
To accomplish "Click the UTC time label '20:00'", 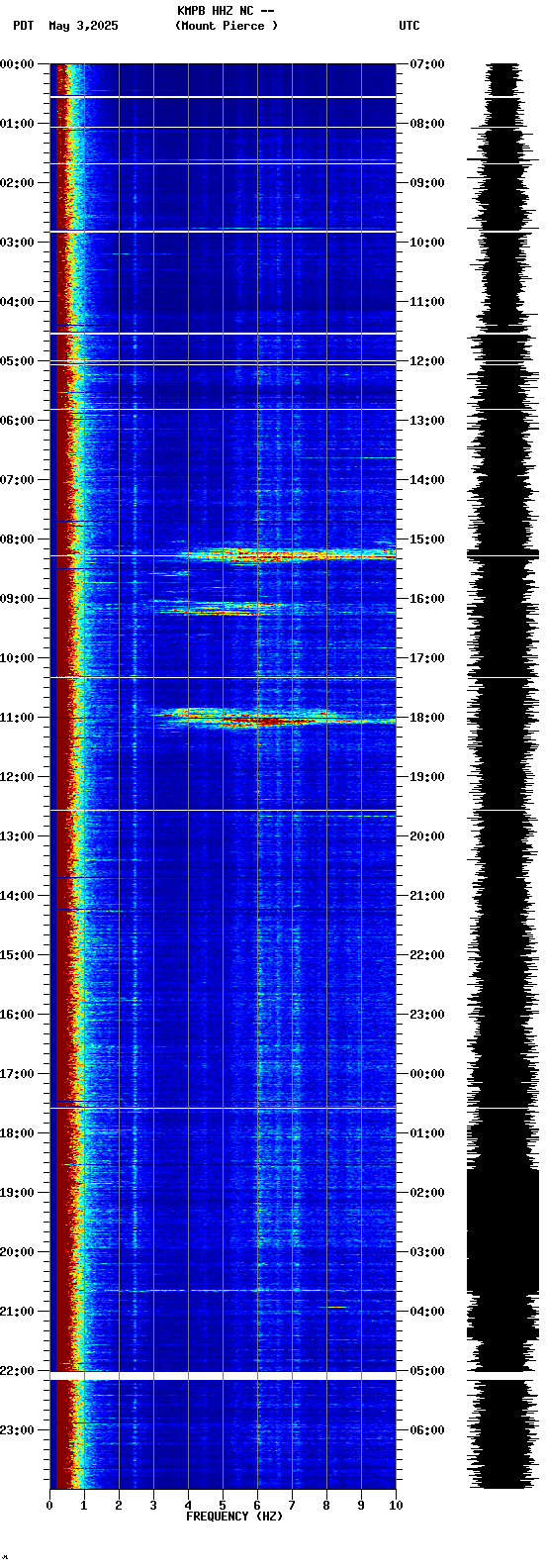I will pyautogui.click(x=427, y=836).
